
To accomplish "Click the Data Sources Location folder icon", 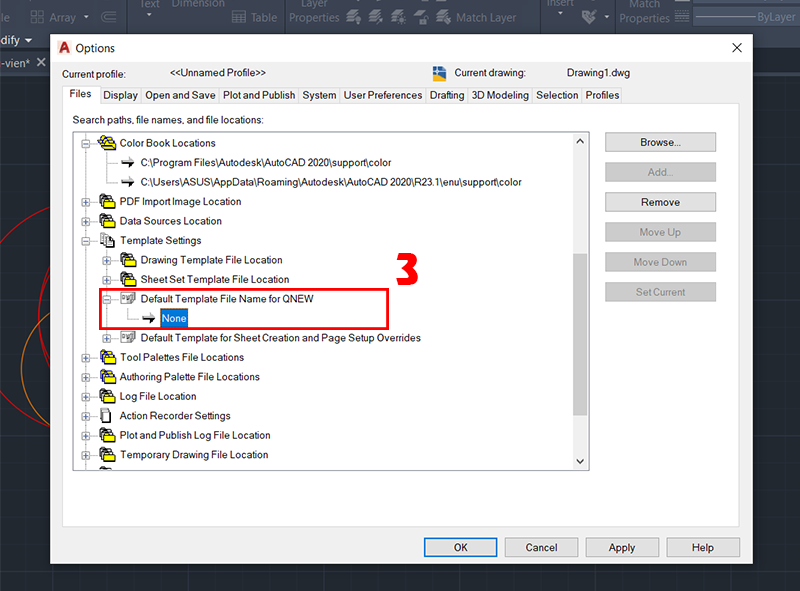I will click(x=107, y=221).
